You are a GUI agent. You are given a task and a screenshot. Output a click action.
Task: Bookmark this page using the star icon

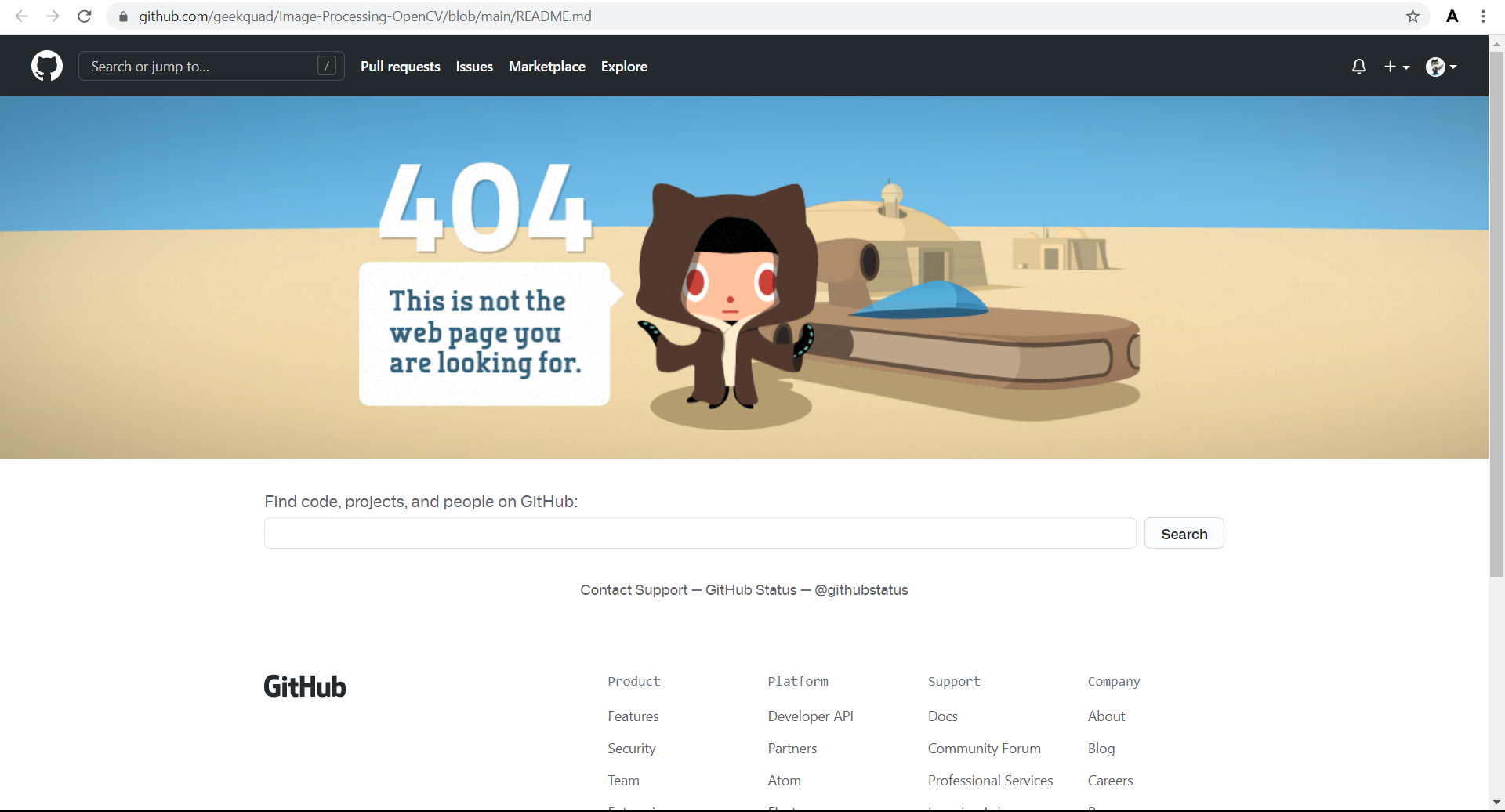click(x=1413, y=16)
